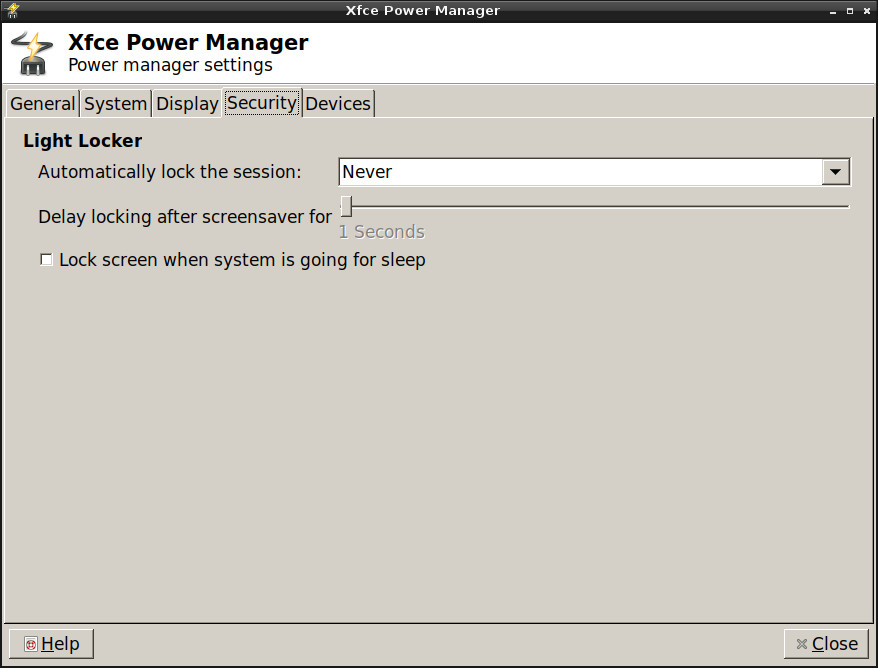Click the 'Power manager settings' subtitle
Image resolution: width=878 pixels, height=668 pixels.
point(170,65)
